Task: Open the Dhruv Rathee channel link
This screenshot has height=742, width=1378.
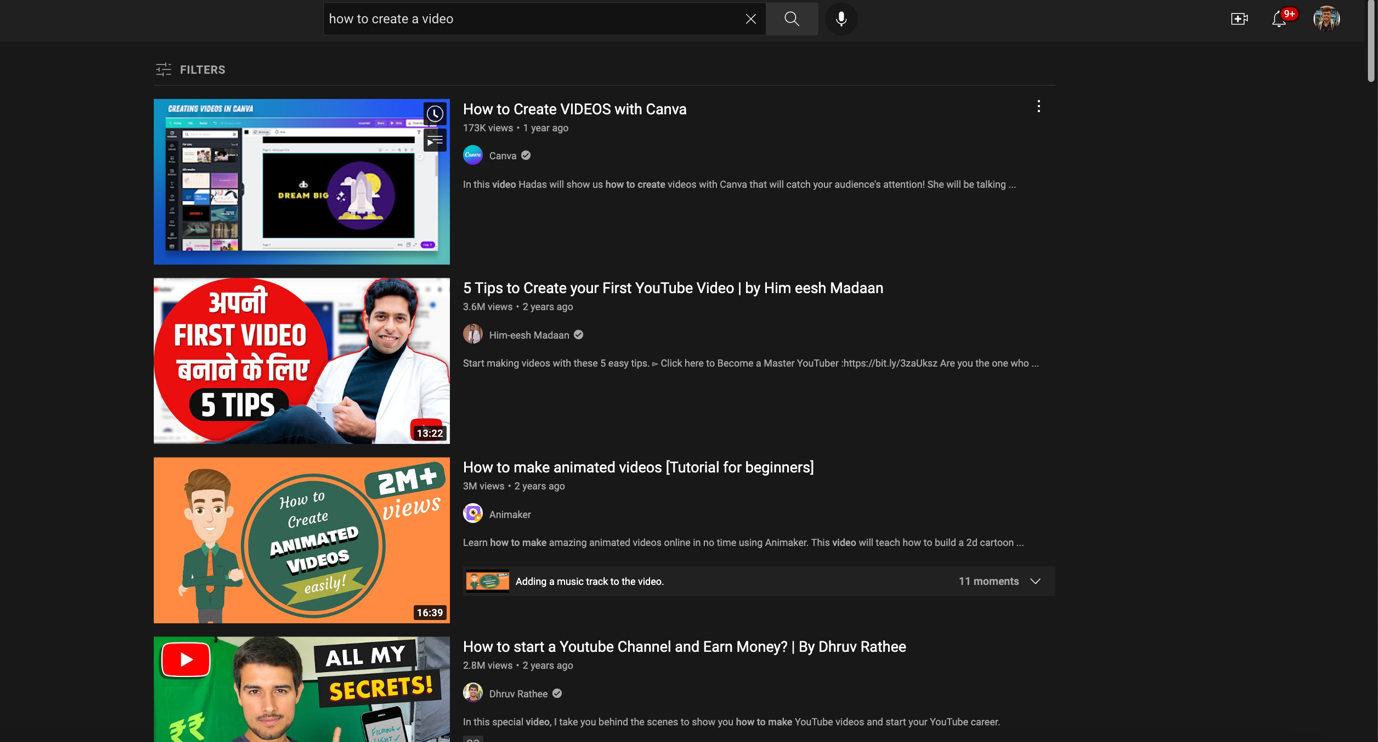Action: 518,693
